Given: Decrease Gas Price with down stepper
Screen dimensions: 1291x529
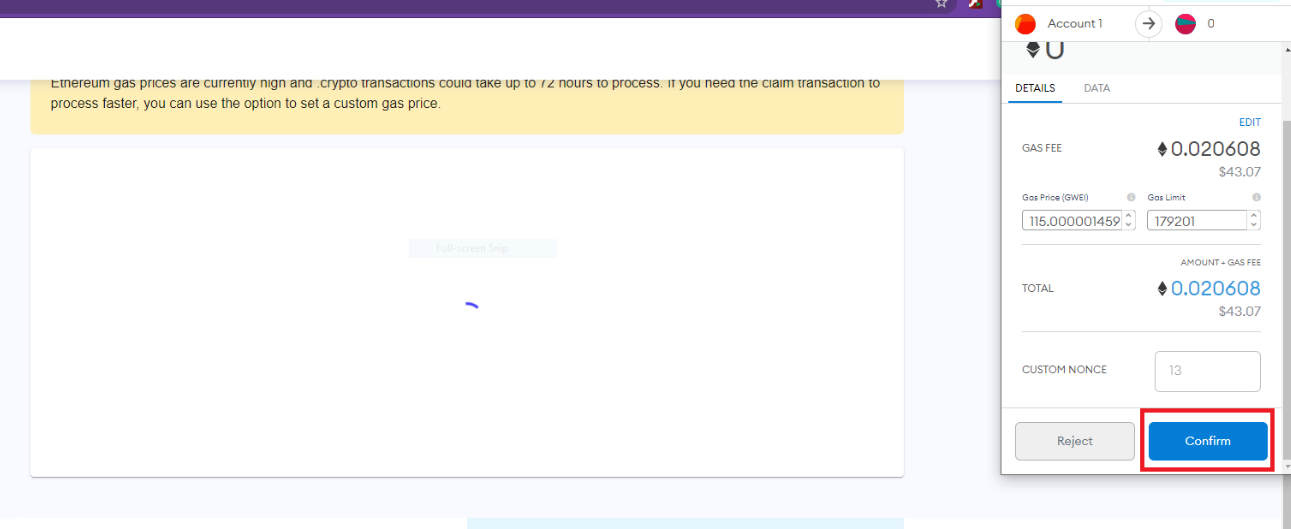Looking at the screenshot, I should [x=1129, y=225].
